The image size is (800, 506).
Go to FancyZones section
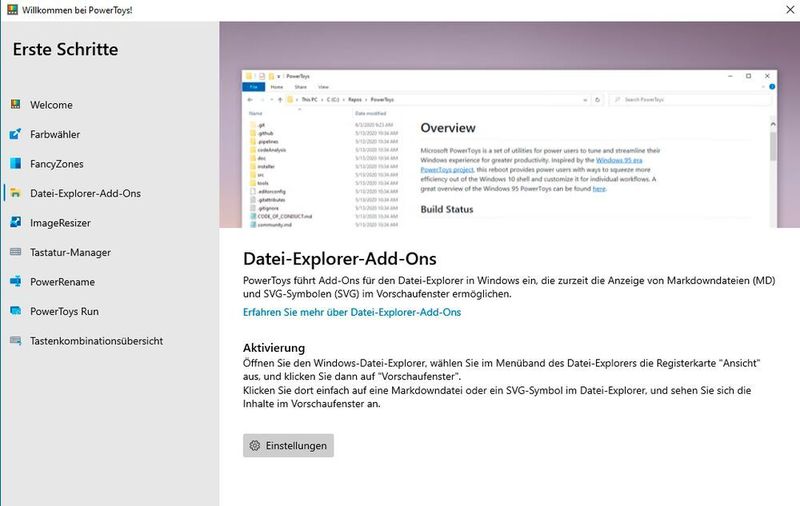[110, 164]
